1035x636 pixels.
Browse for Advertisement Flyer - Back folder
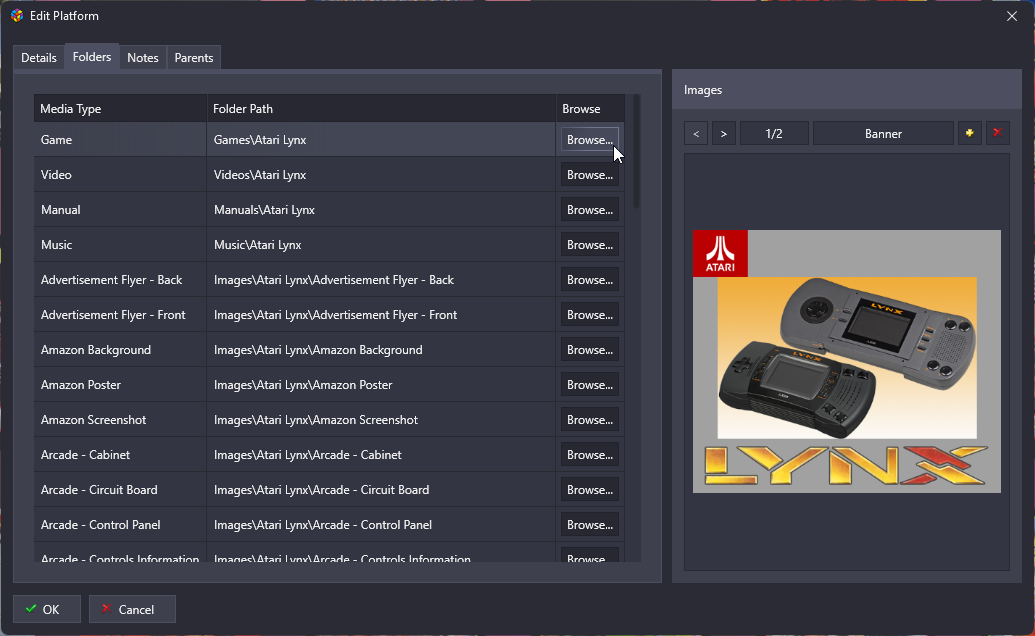tap(589, 280)
